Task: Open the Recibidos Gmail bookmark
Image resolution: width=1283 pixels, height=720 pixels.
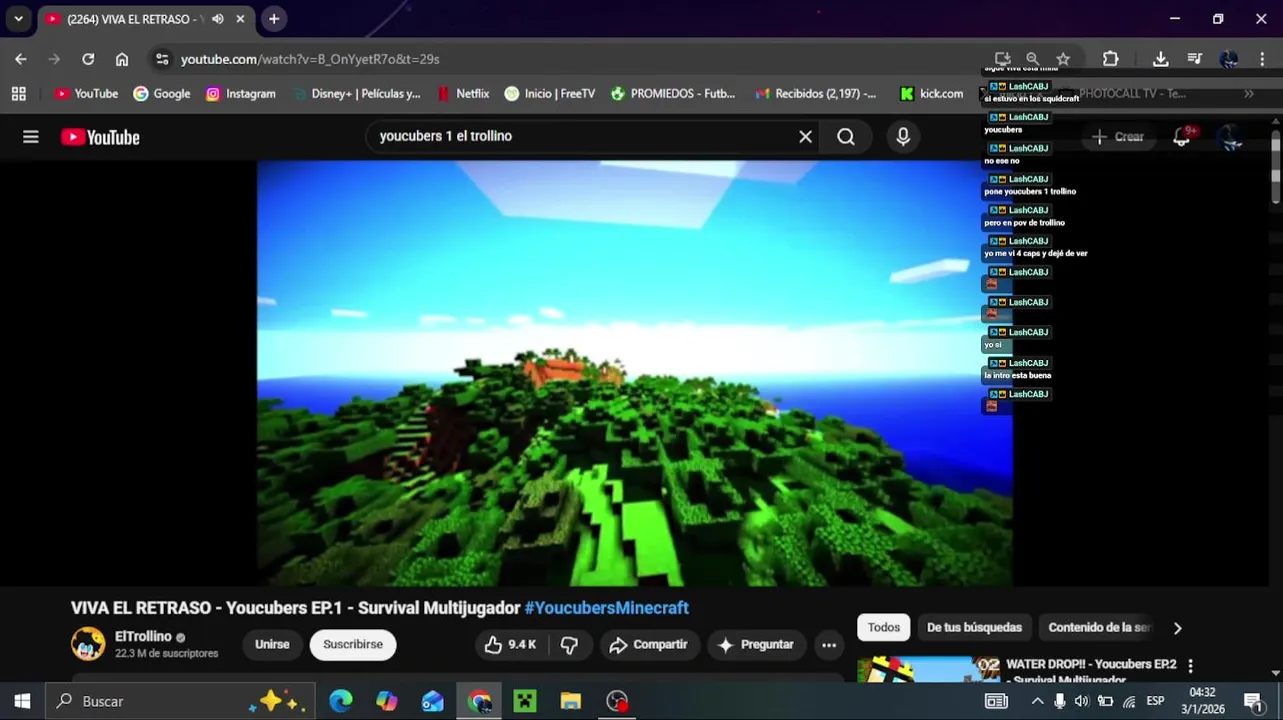Action: (815, 94)
